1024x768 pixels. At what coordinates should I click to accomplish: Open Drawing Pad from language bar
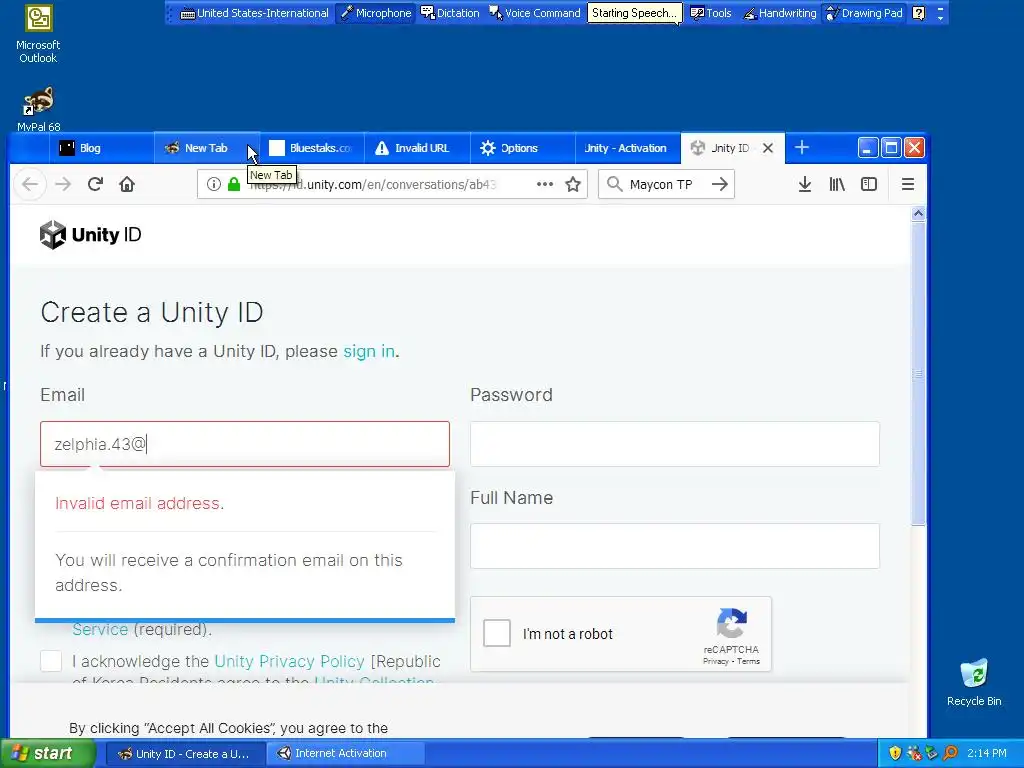click(x=863, y=13)
